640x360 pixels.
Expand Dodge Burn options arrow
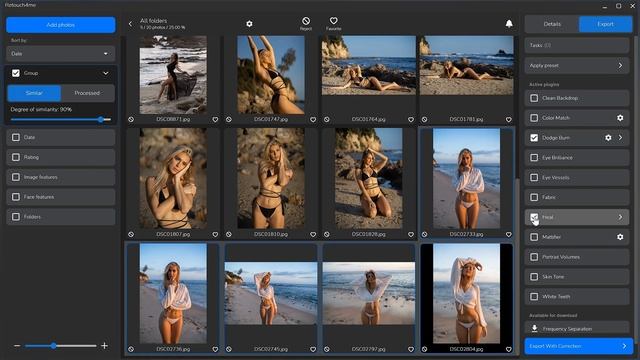coord(620,138)
